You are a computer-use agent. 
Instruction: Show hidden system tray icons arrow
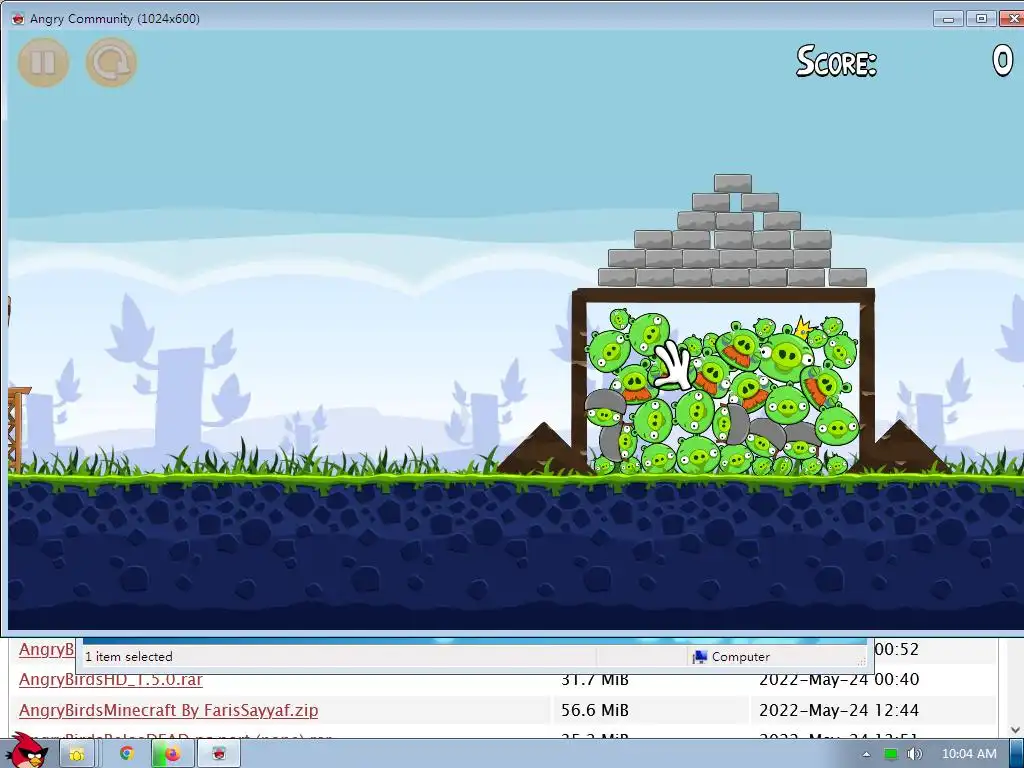(866, 754)
